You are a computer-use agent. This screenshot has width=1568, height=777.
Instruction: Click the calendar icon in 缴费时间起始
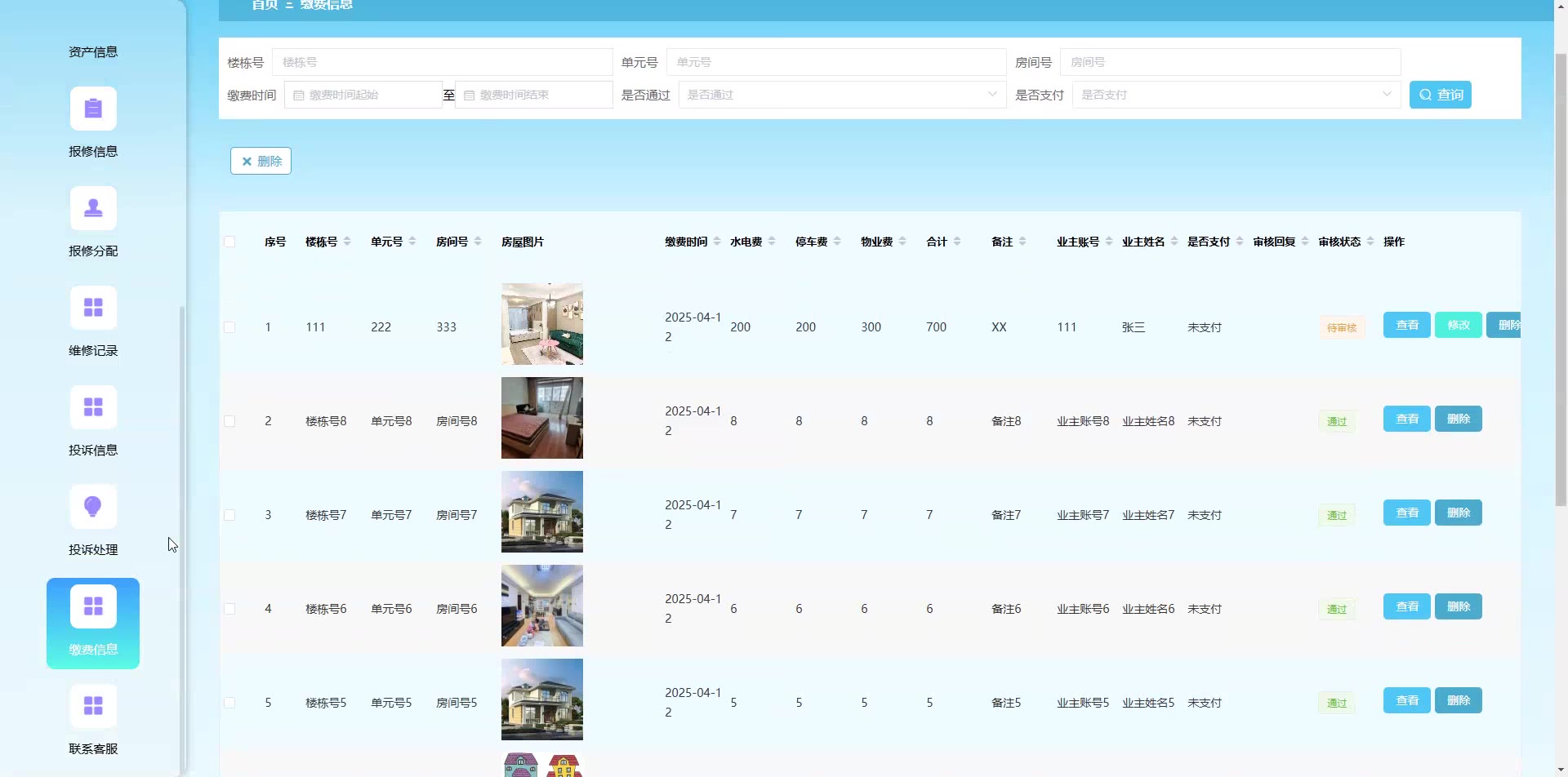tap(299, 95)
